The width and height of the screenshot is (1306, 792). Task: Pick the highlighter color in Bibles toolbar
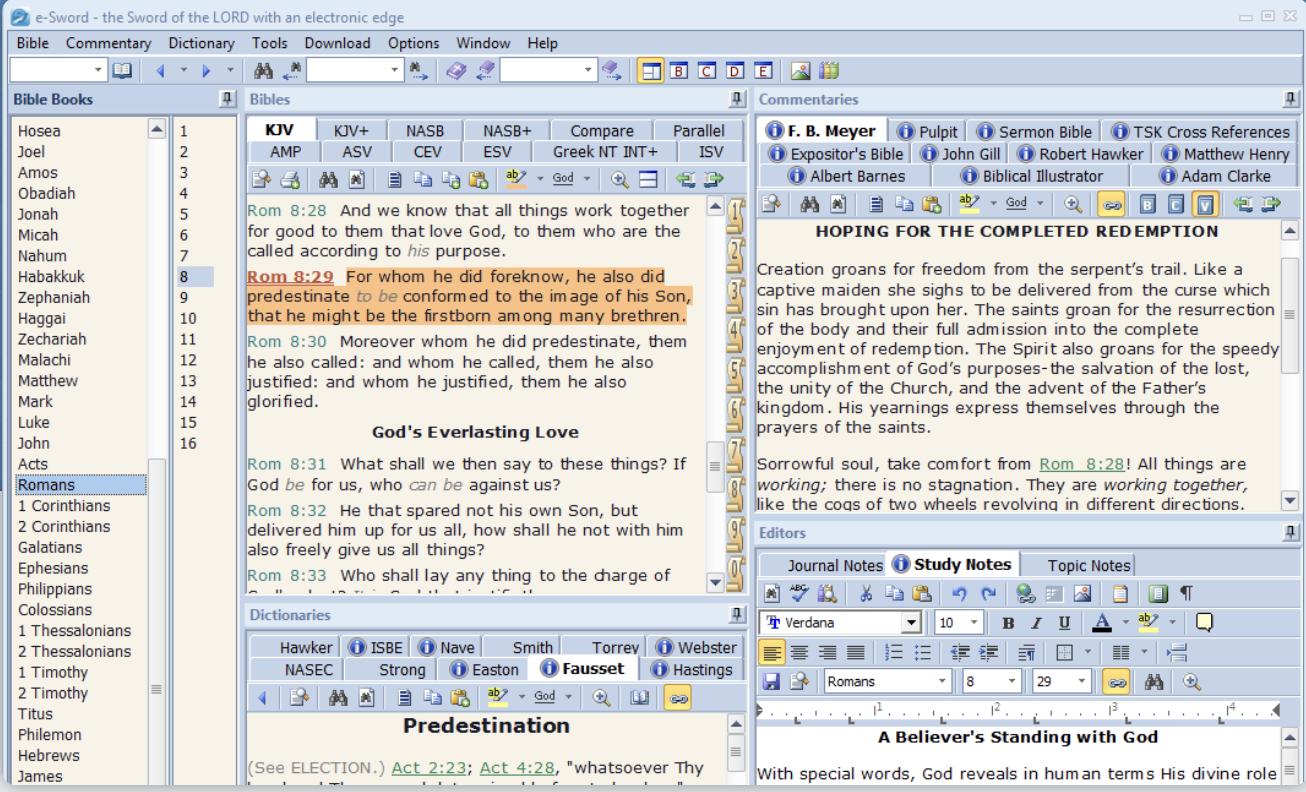click(516, 179)
